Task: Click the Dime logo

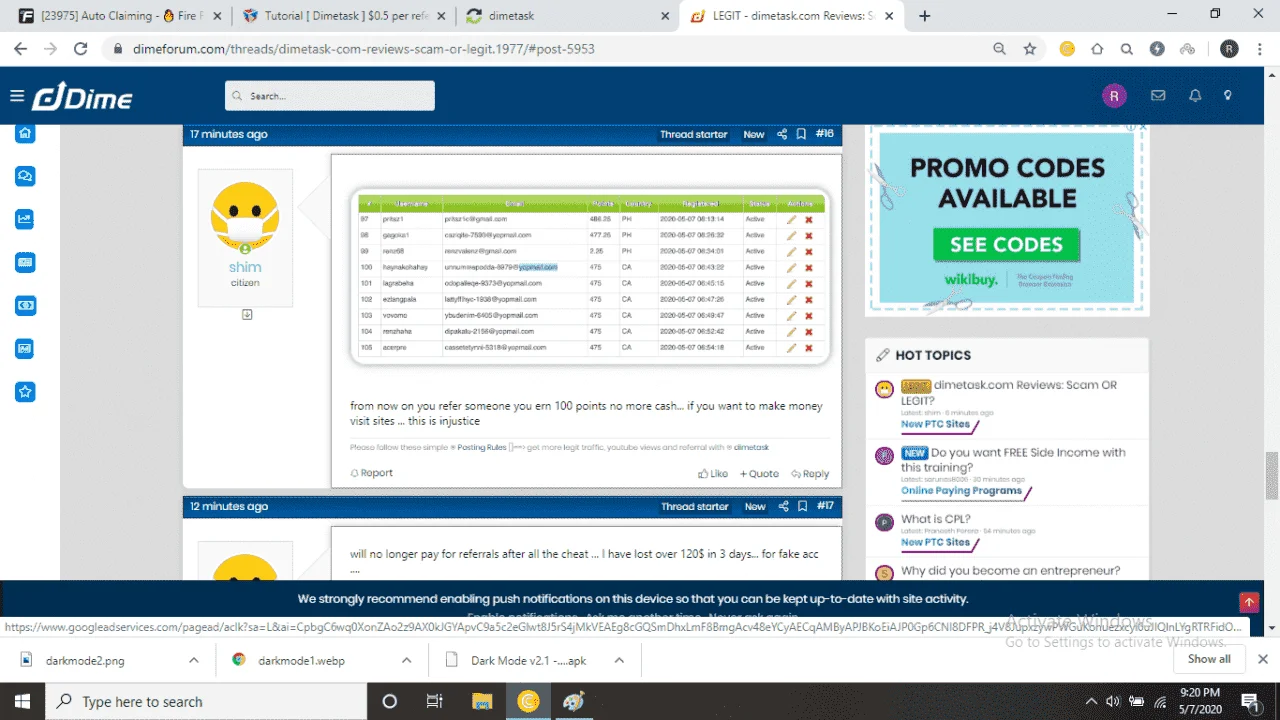Action: 82,96
